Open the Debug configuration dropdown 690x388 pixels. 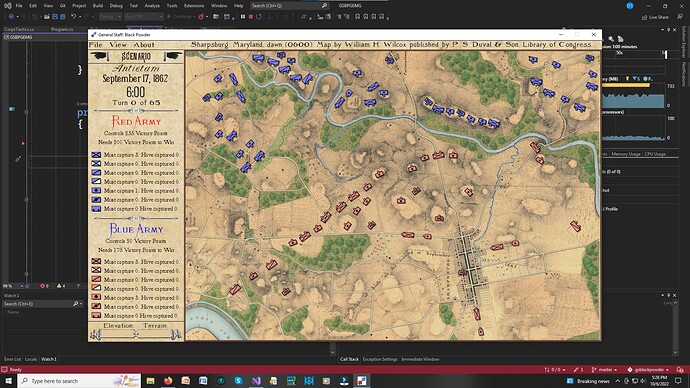(110, 17)
